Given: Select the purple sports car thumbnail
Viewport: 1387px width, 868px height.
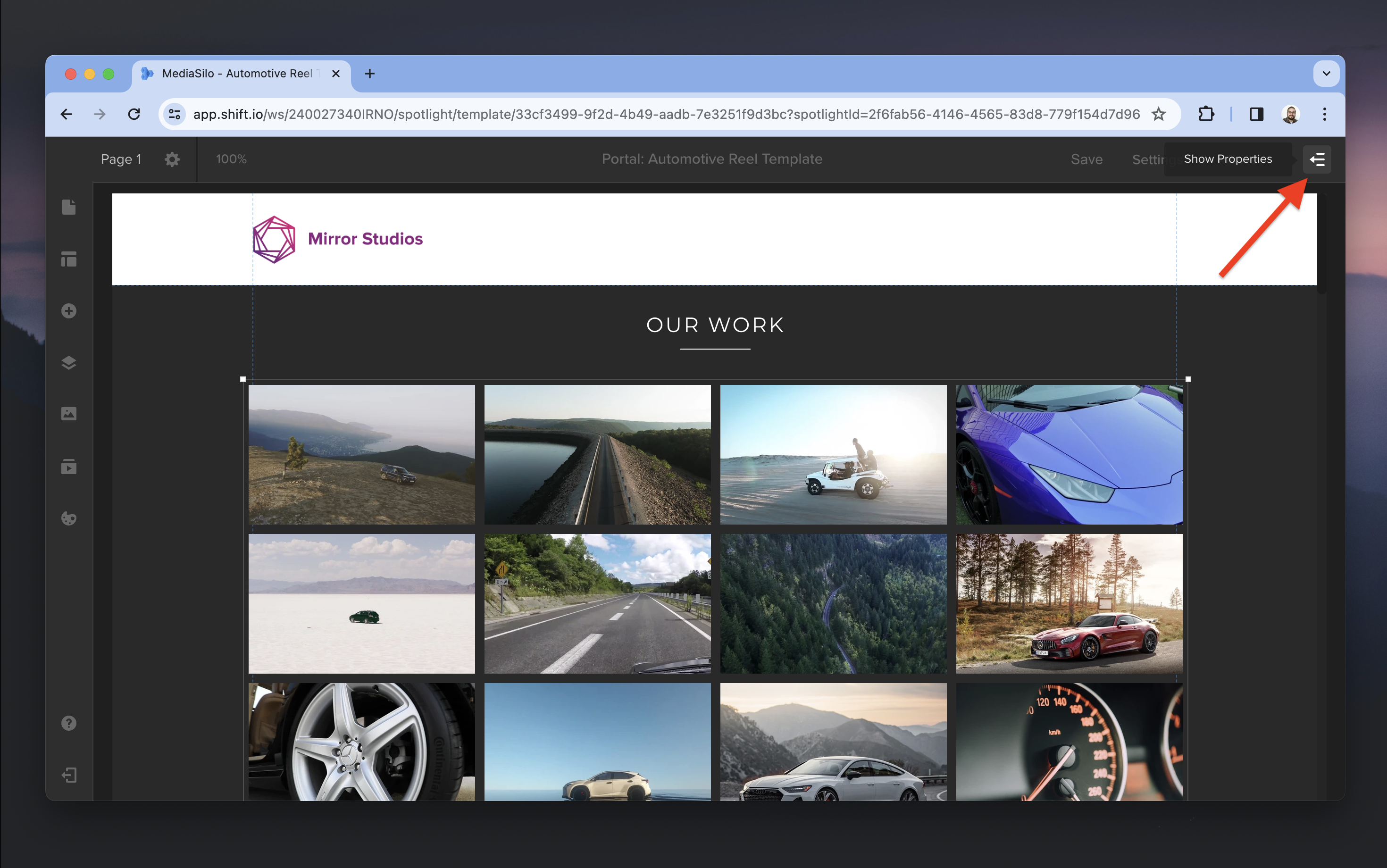Looking at the screenshot, I should click(1069, 454).
